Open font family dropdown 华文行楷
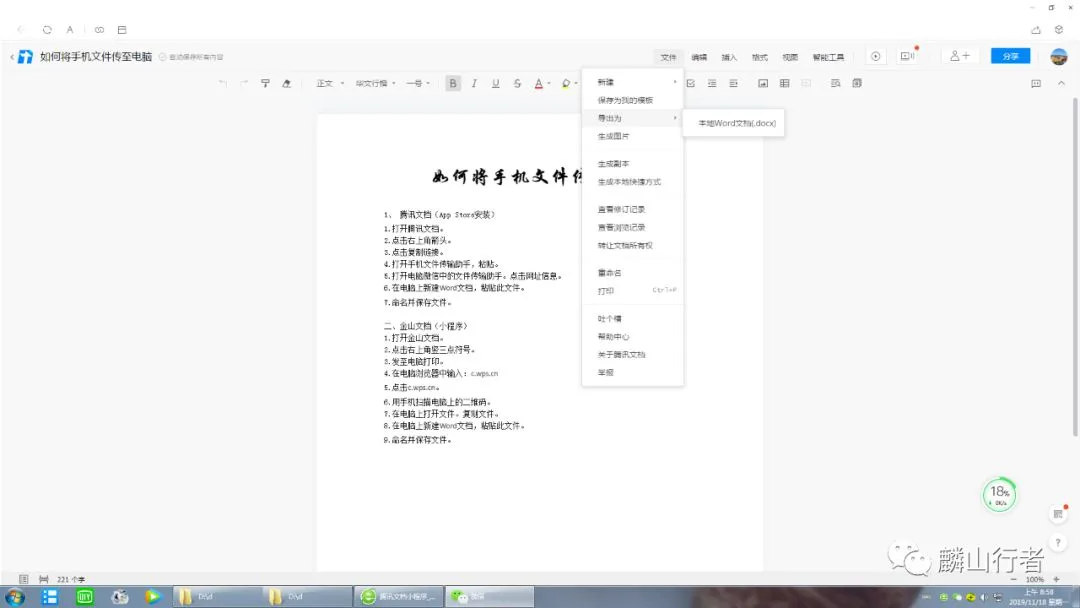 (x=375, y=83)
